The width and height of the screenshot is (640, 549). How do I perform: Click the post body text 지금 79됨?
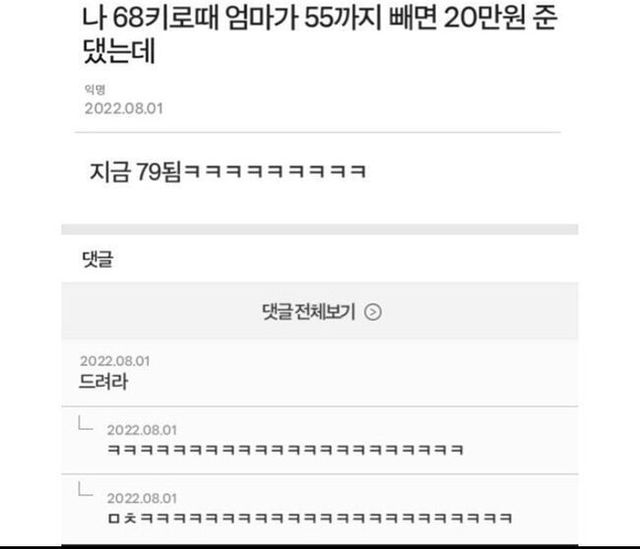(x=135, y=171)
